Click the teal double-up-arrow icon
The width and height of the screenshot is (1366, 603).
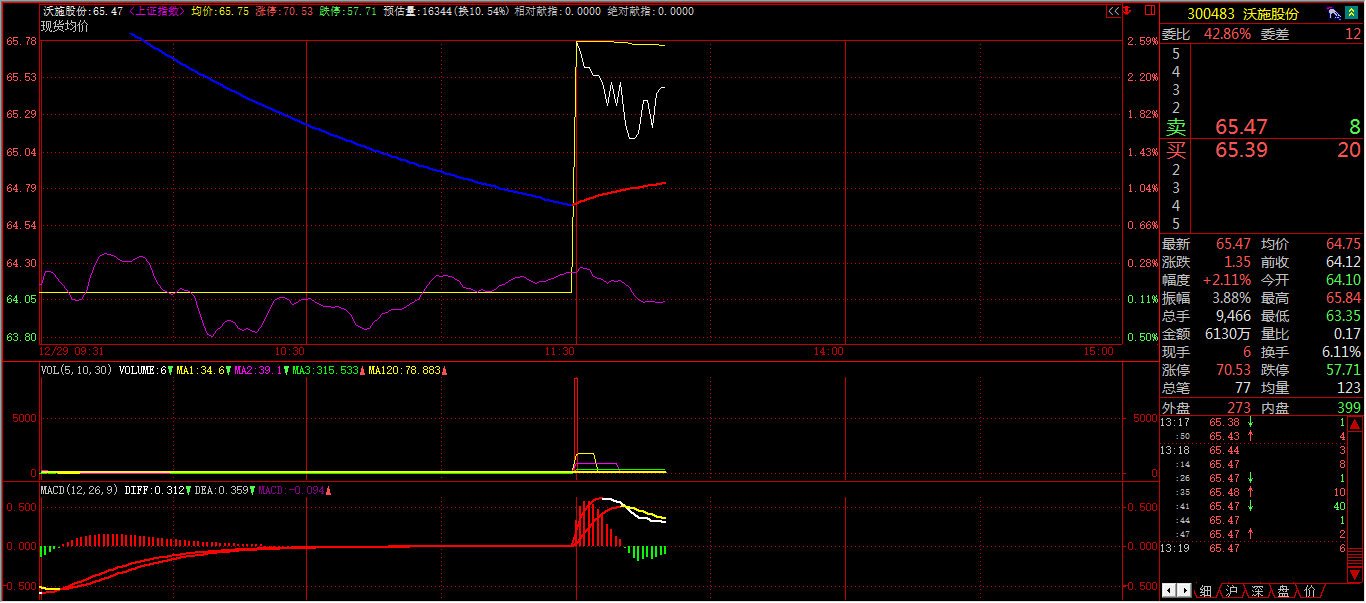point(1353,14)
